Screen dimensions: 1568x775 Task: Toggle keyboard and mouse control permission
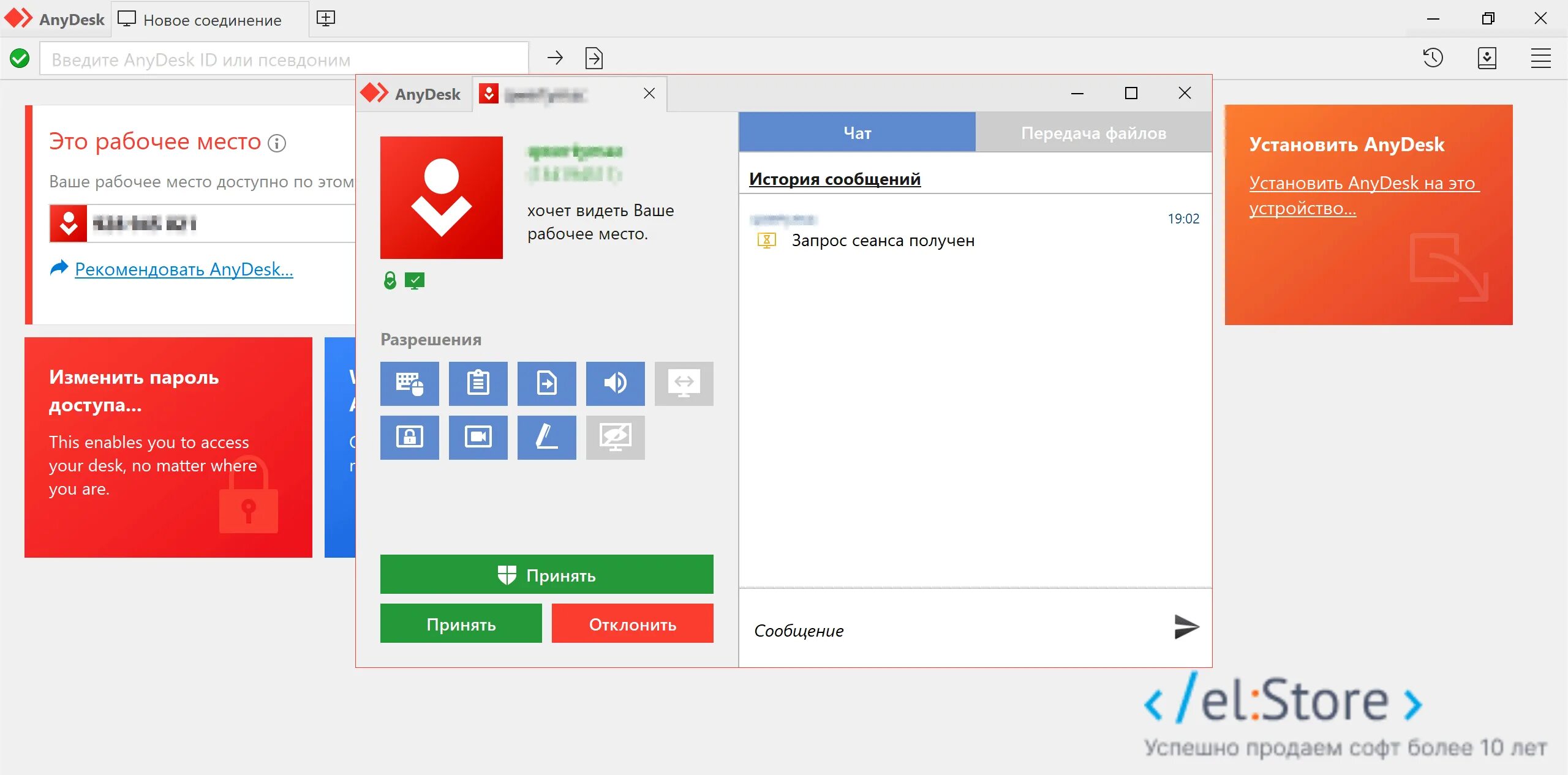point(409,383)
